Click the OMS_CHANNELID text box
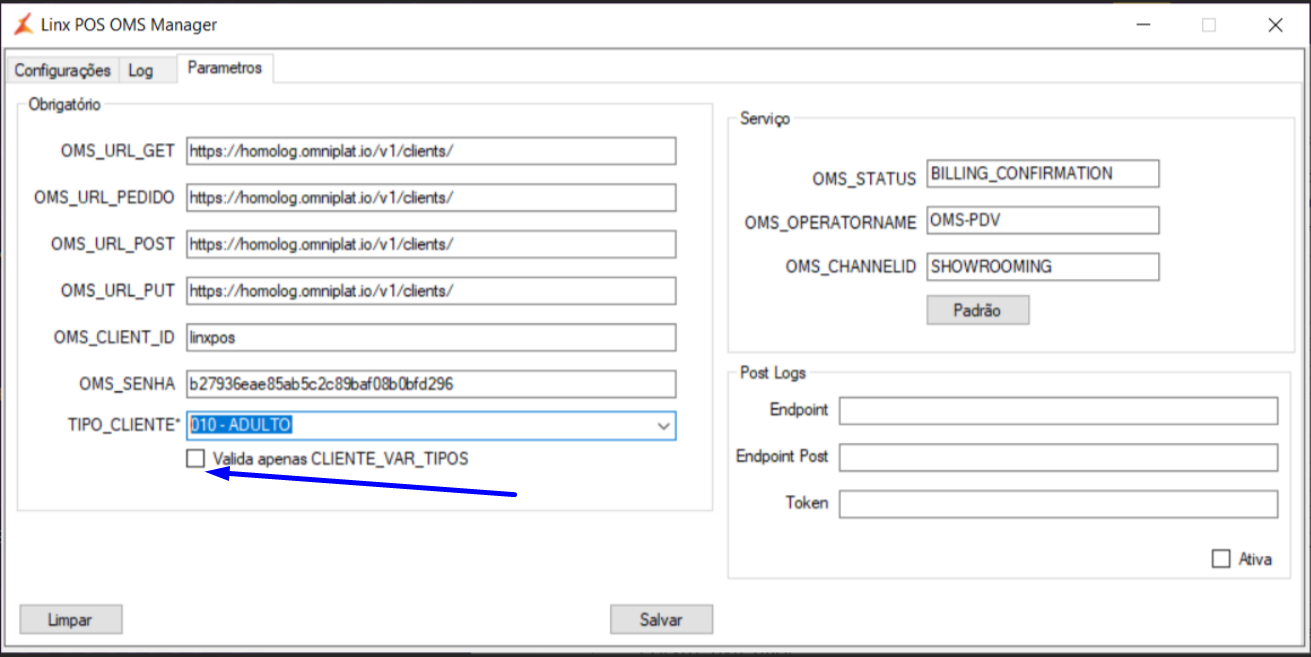 click(1042, 267)
